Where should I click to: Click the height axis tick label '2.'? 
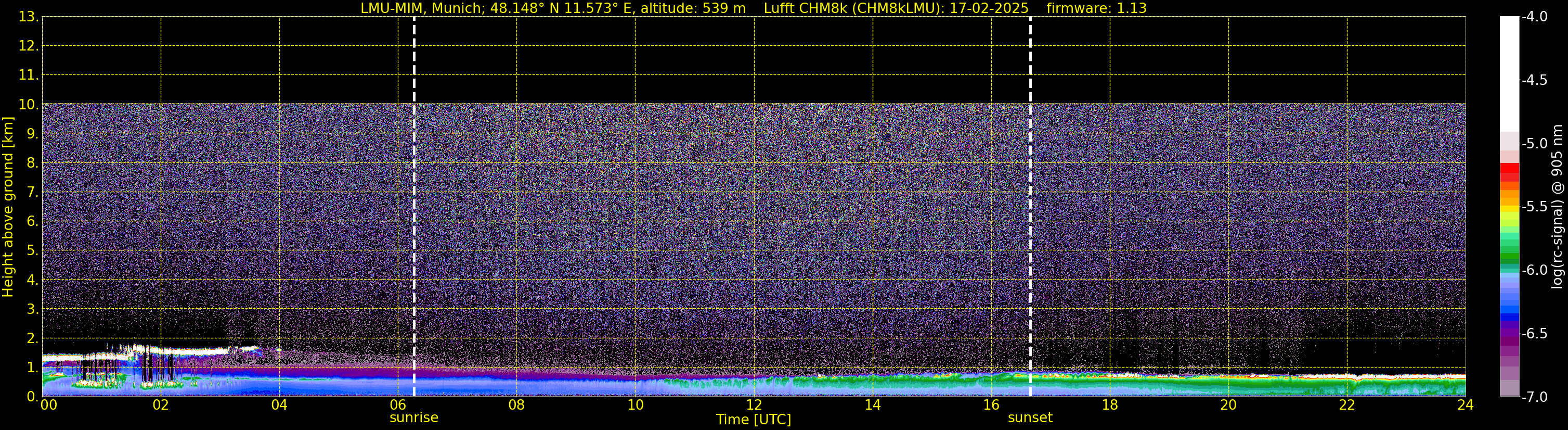pos(33,338)
